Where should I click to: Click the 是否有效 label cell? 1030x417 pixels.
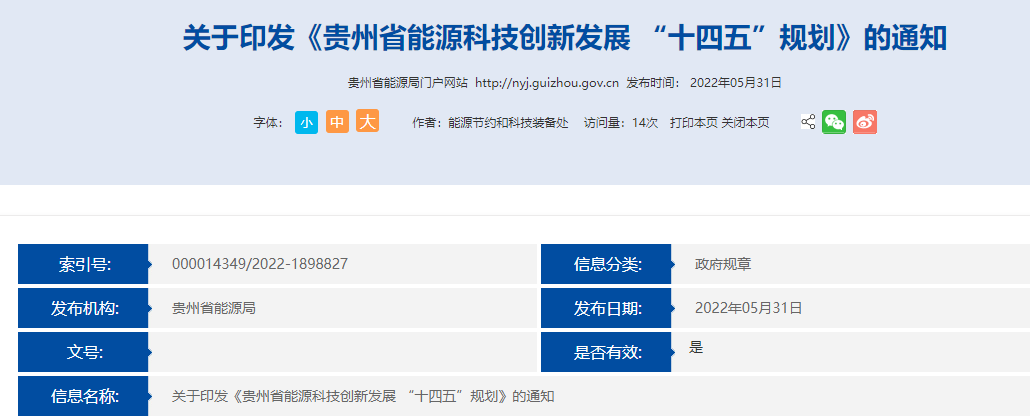tap(607, 352)
